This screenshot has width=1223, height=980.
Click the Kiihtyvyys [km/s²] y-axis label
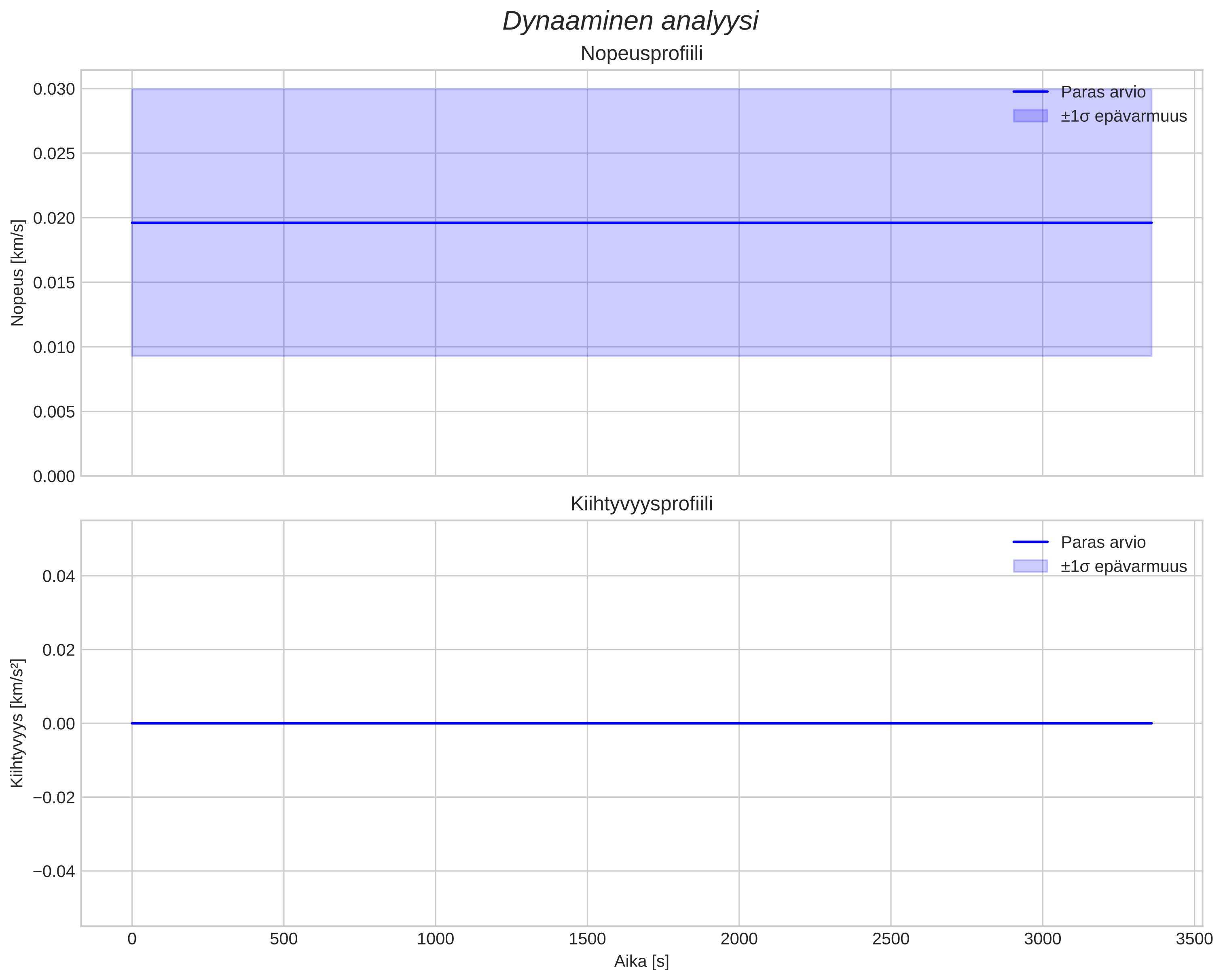(x=17, y=723)
